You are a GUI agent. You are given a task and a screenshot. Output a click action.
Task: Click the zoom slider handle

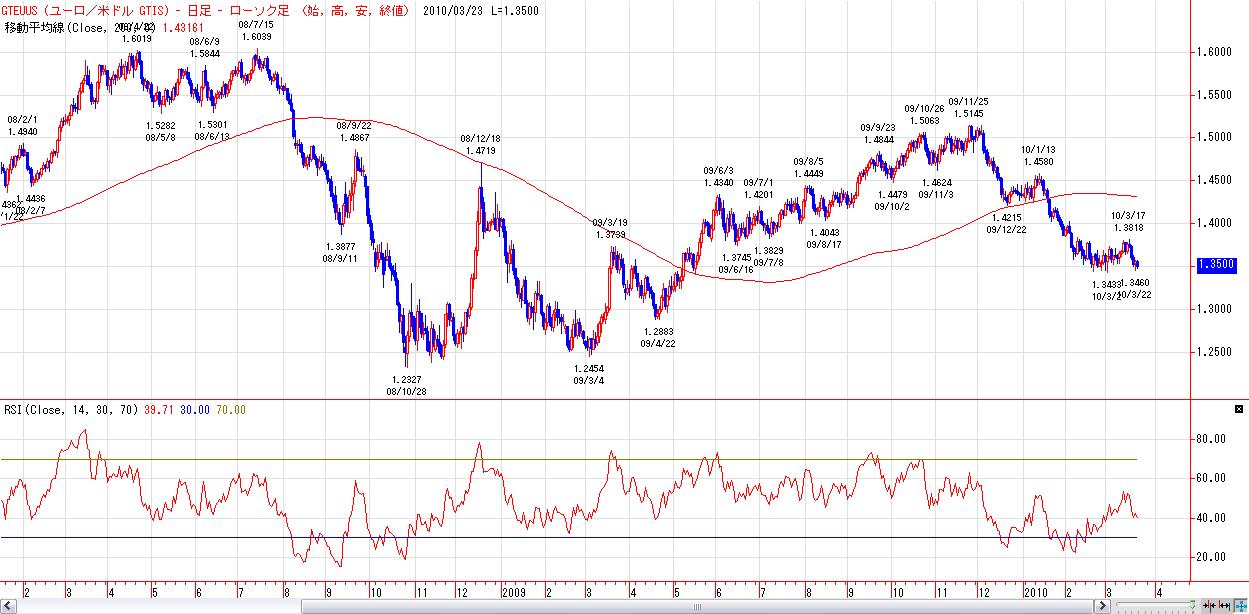(x=1192, y=604)
